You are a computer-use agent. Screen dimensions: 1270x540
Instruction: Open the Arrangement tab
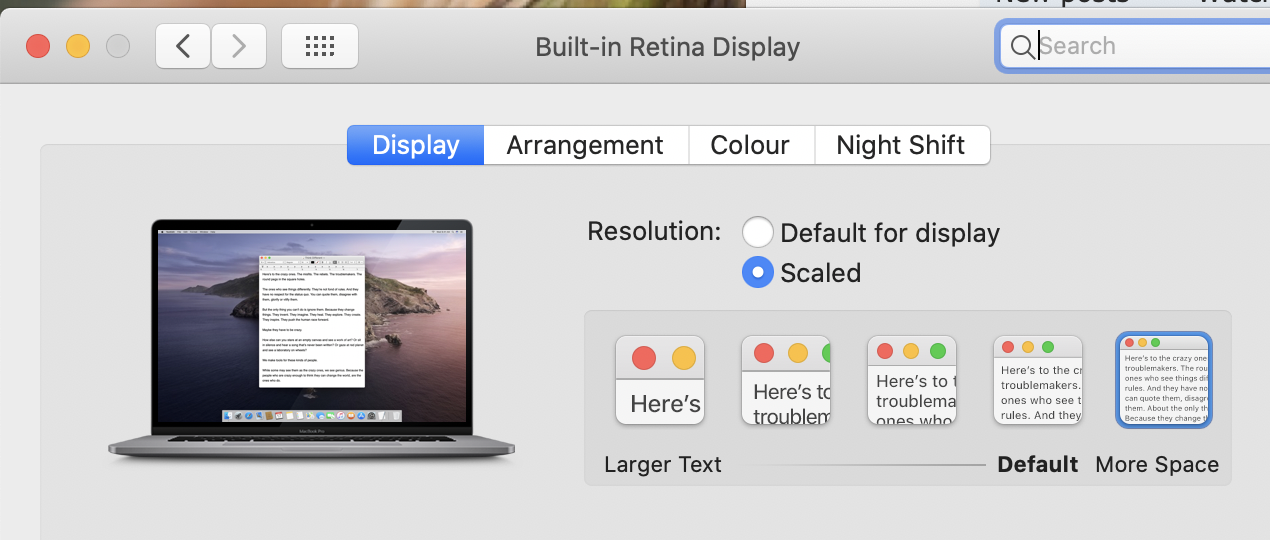pyautogui.click(x=586, y=145)
